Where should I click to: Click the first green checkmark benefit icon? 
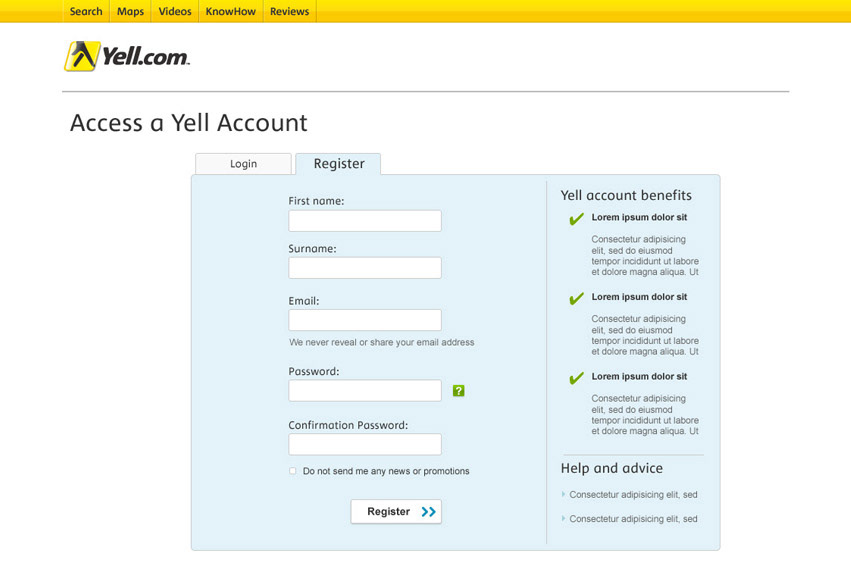tap(576, 219)
